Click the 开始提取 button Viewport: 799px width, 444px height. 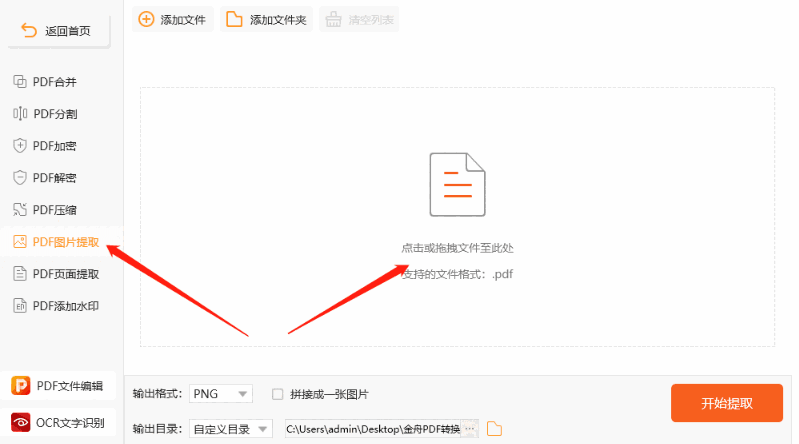727,403
